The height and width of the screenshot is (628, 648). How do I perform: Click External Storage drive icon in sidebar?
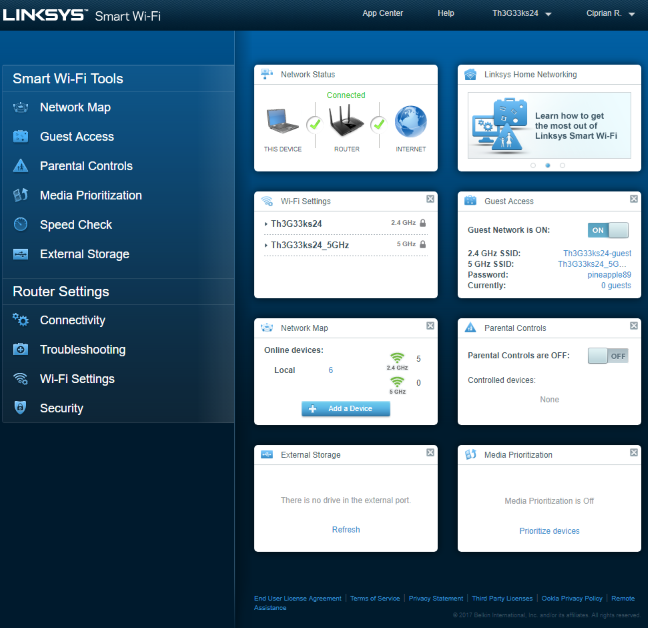coord(20,254)
